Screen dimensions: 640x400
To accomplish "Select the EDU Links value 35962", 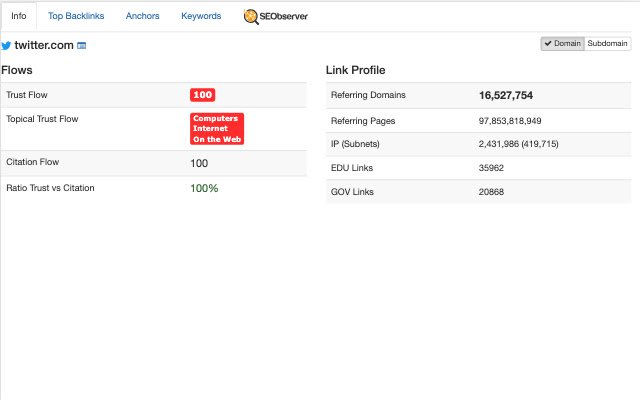I will coord(491,168).
